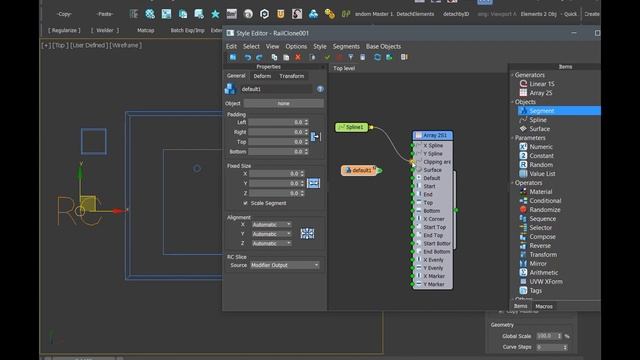Select the Sequence operator item
The image size is (640, 360).
coord(538,218)
